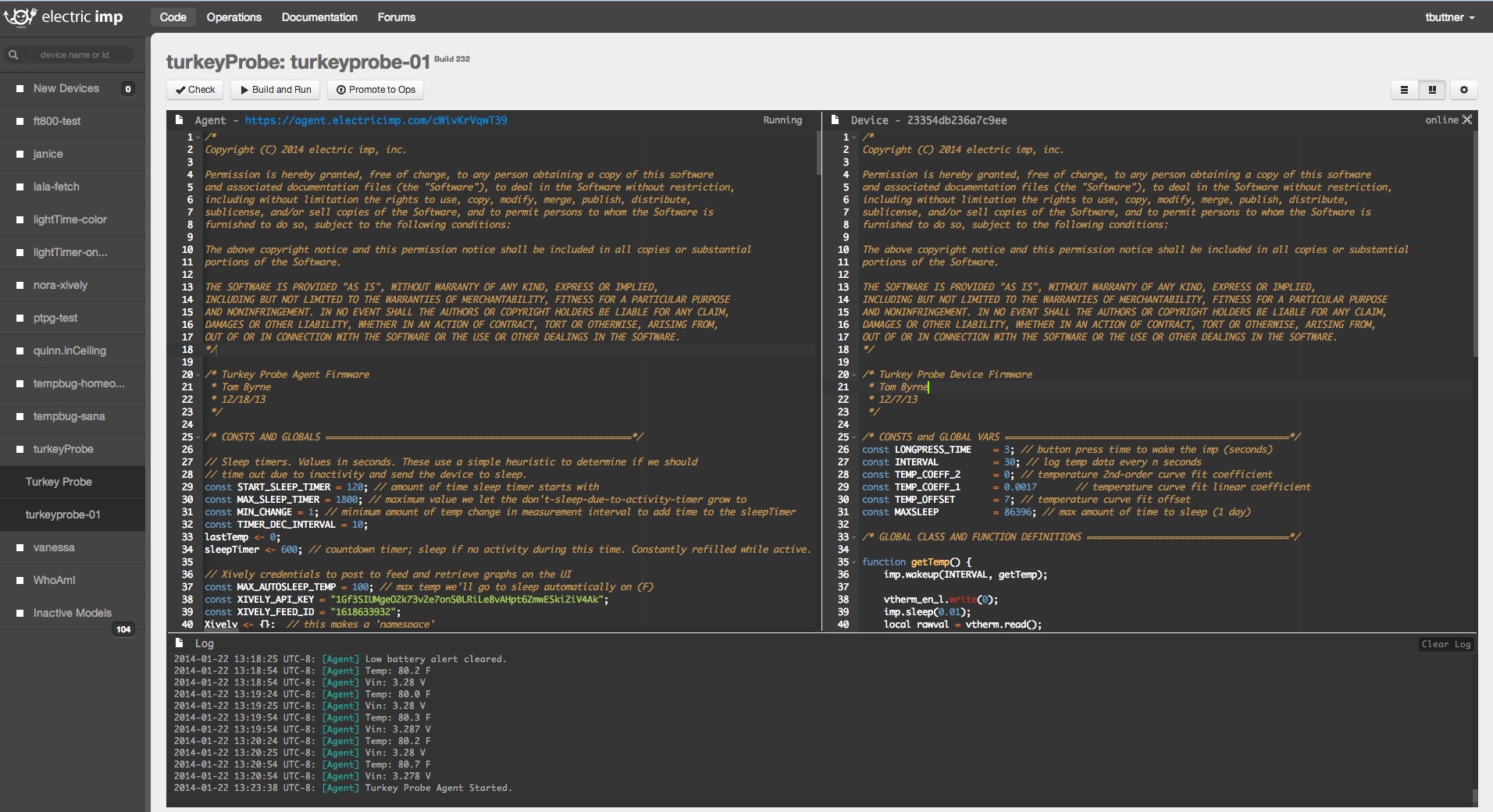Click the Build and Run button

click(276, 90)
